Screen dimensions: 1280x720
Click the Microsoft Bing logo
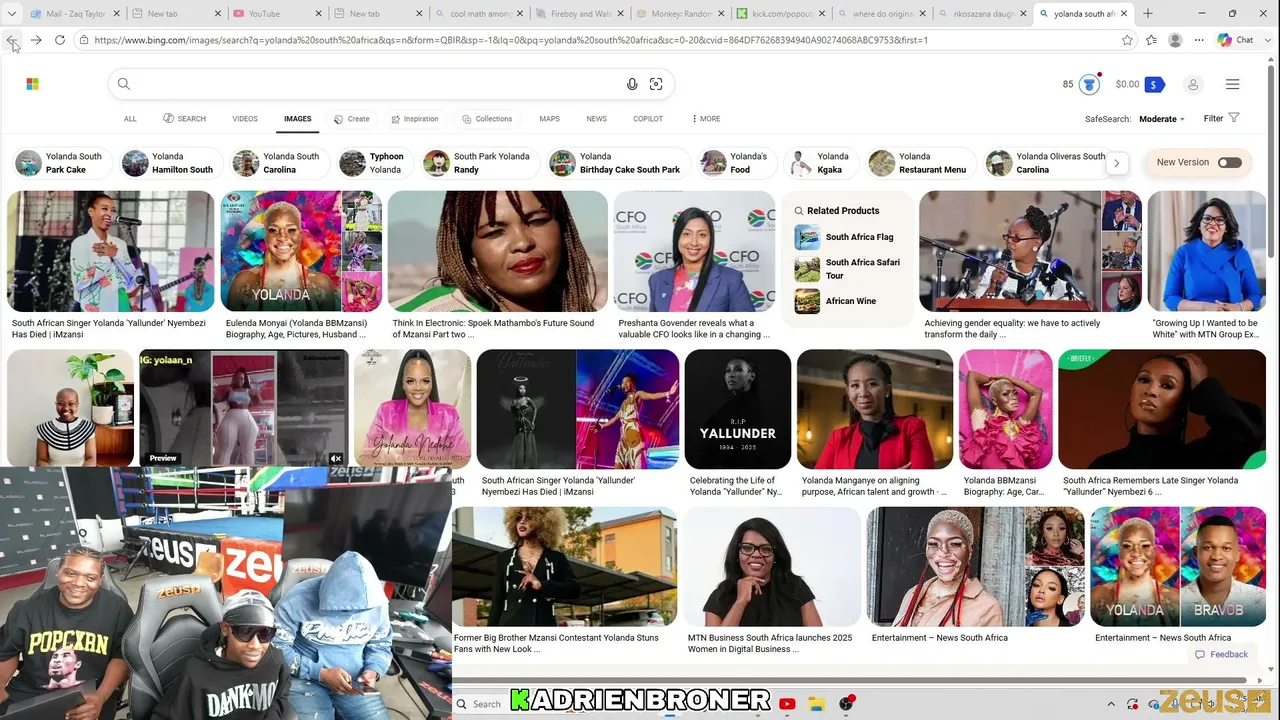[x=32, y=84]
